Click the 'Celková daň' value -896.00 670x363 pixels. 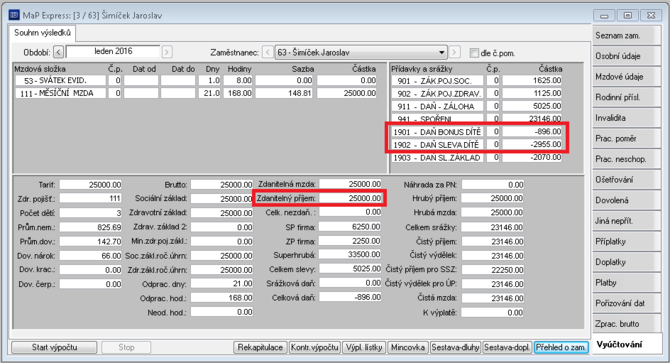(350, 297)
